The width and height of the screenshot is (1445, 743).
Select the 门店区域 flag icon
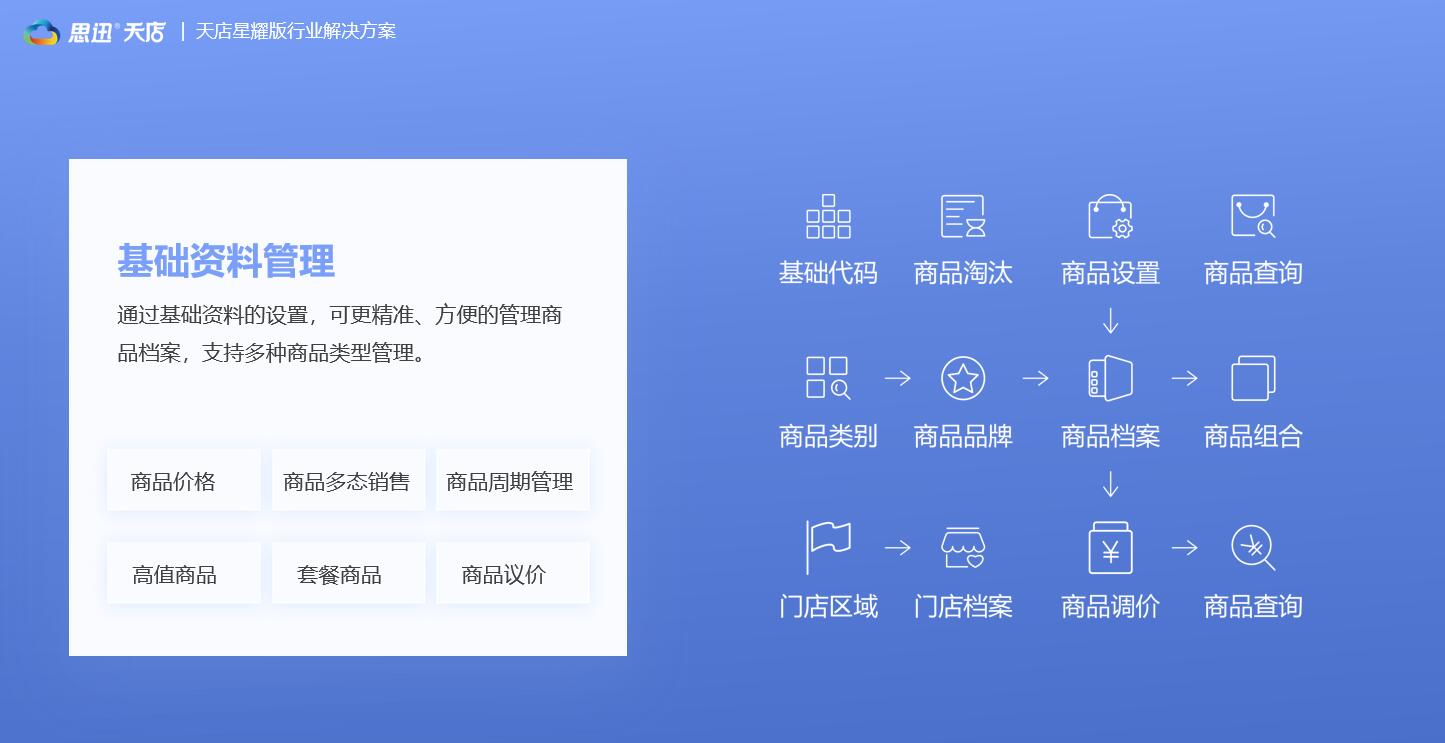[x=828, y=546]
